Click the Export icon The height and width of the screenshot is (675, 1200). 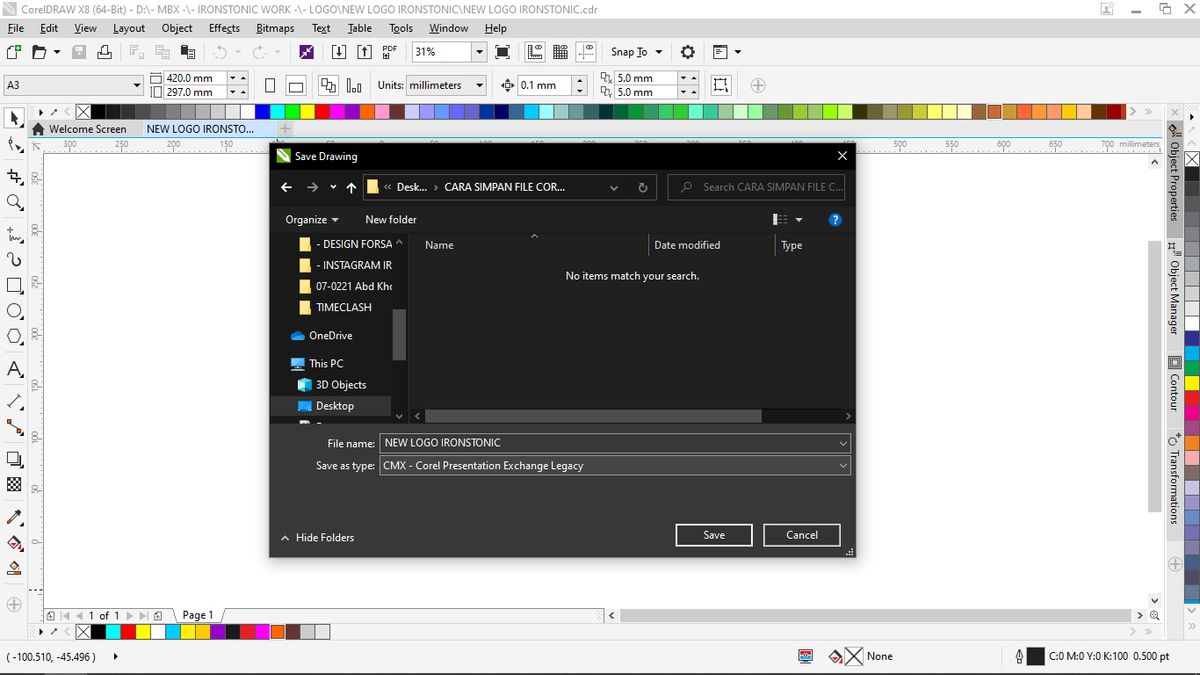click(363, 52)
